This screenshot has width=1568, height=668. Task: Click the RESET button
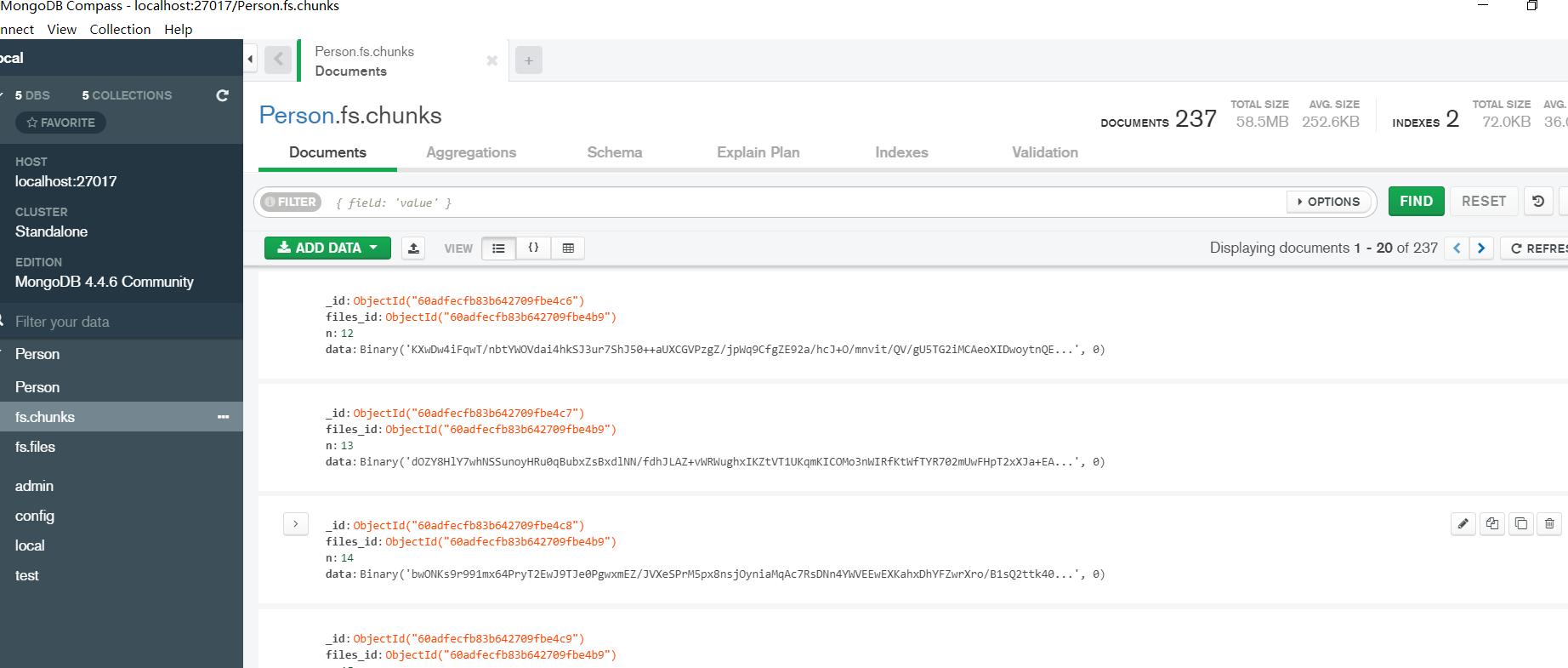coord(1484,202)
